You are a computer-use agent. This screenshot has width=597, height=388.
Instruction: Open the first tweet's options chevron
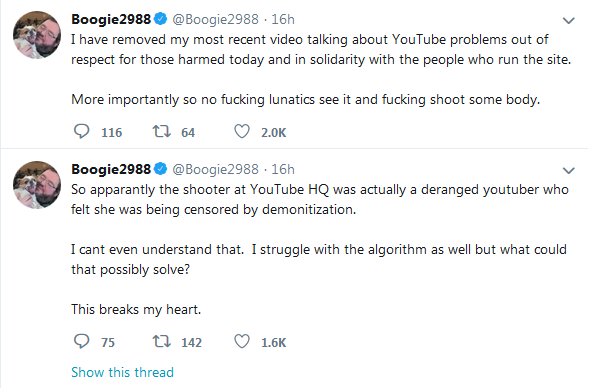[568, 21]
